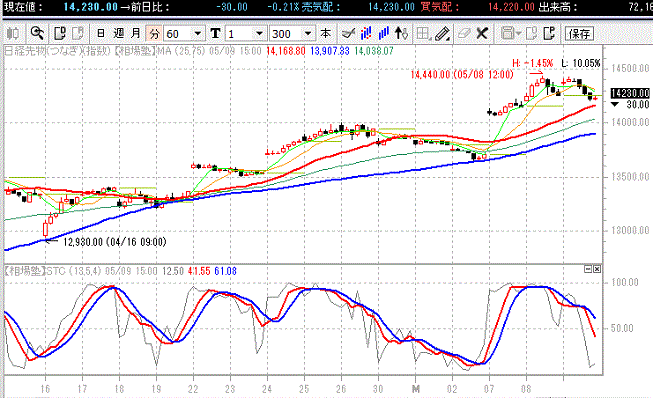The height and width of the screenshot is (398, 653).
Task: Click the 14500.00 price axis label
Action: [x=630, y=68]
